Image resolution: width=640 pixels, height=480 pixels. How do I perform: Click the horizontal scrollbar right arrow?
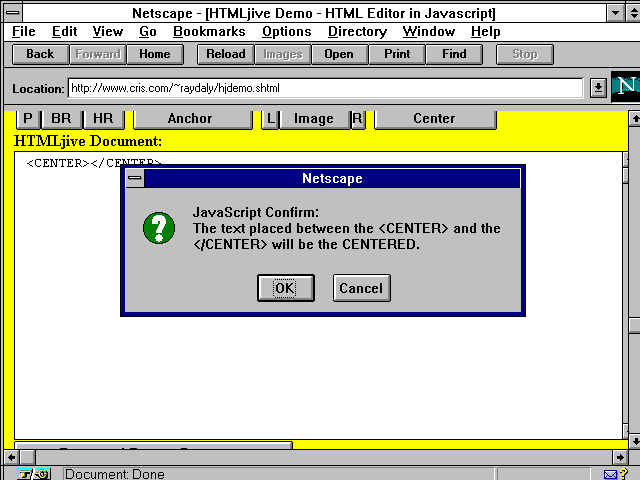click(x=620, y=457)
